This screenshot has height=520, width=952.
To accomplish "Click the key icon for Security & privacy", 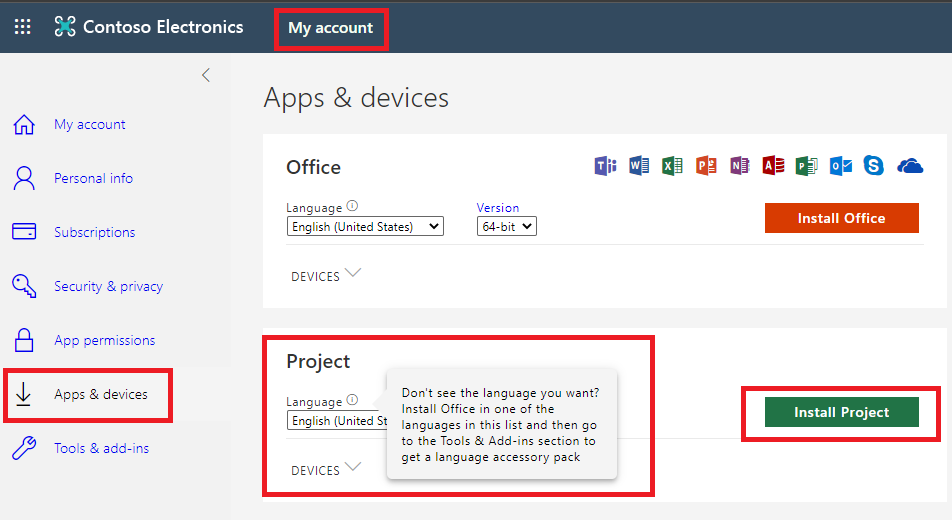I will point(24,286).
